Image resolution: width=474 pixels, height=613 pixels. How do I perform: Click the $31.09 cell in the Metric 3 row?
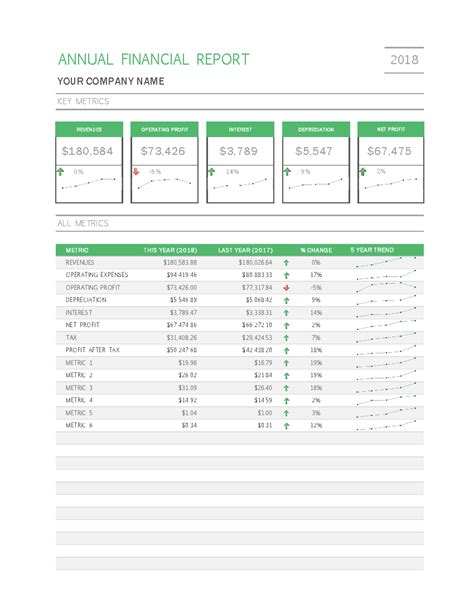(x=188, y=387)
